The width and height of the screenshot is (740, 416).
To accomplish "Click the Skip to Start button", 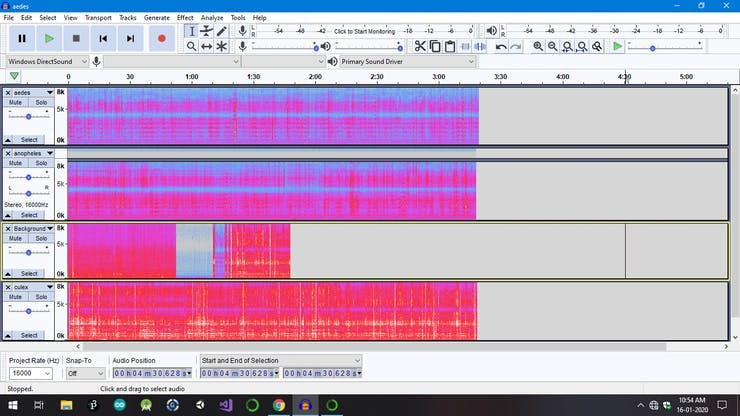I will point(103,38).
